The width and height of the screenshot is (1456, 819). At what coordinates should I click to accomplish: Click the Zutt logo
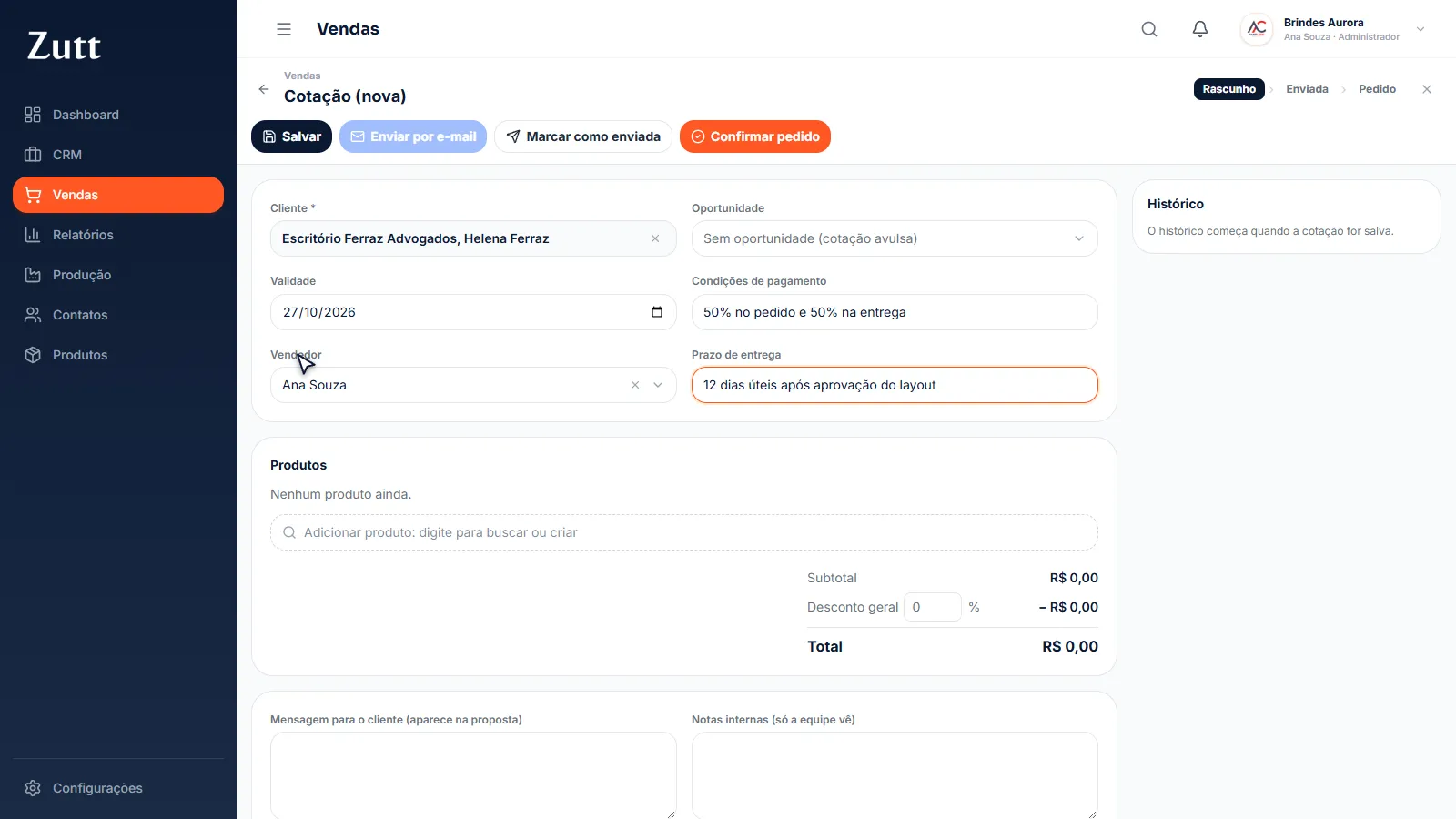[x=64, y=45]
